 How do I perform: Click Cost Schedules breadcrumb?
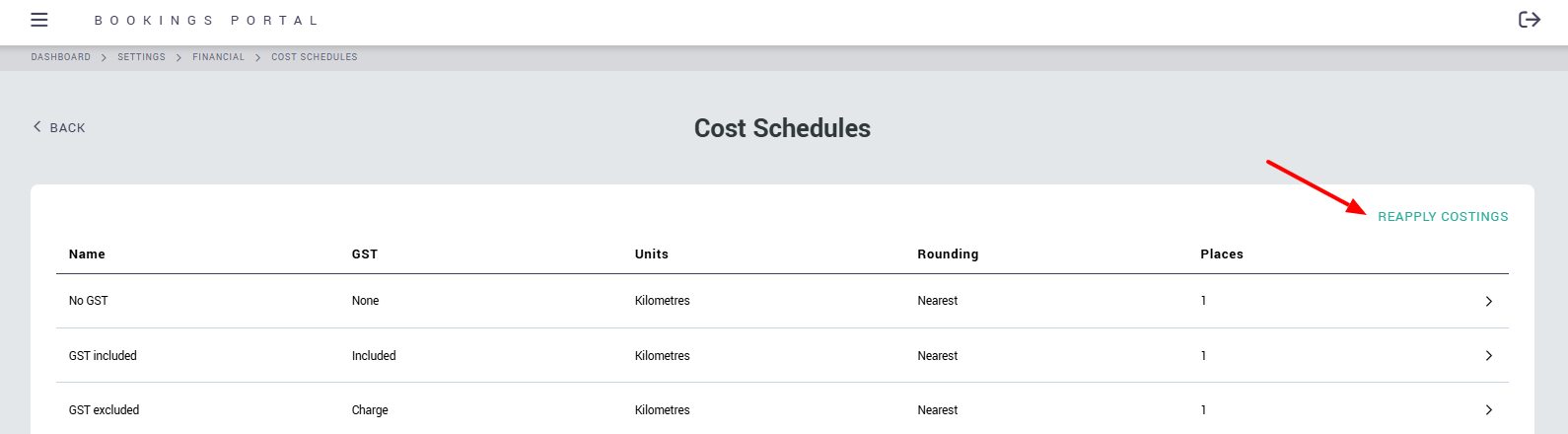pyautogui.click(x=314, y=57)
